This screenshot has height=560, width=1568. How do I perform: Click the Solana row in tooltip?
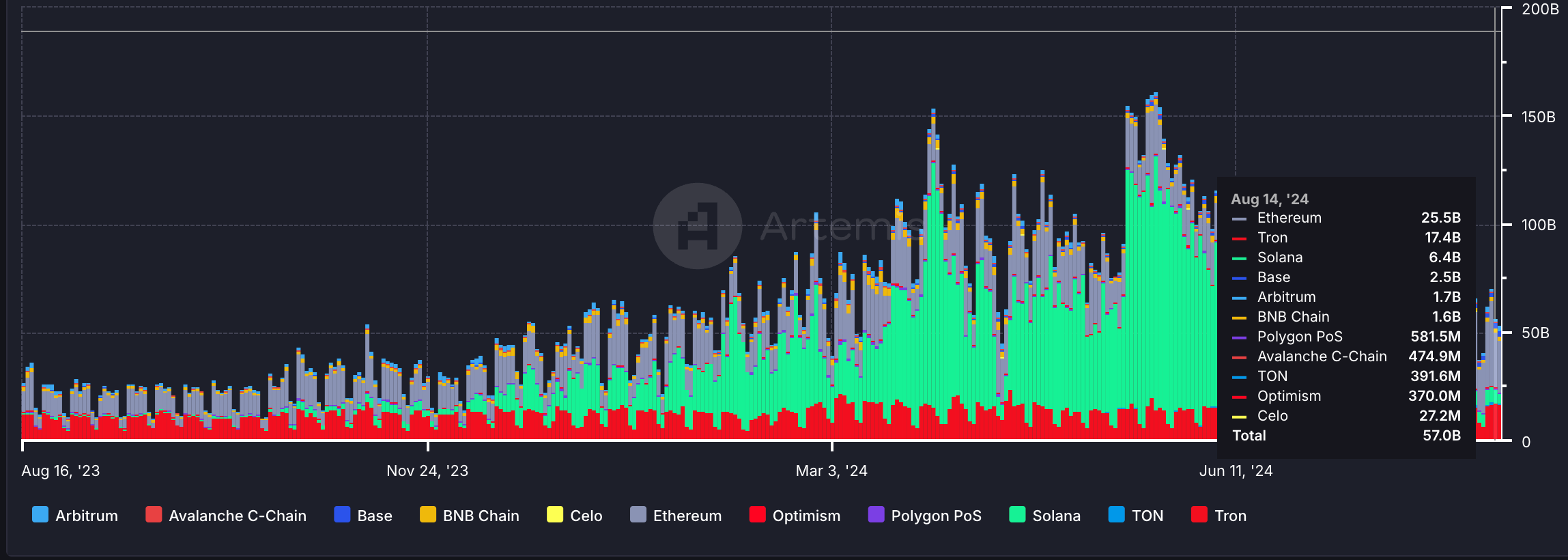click(1345, 257)
